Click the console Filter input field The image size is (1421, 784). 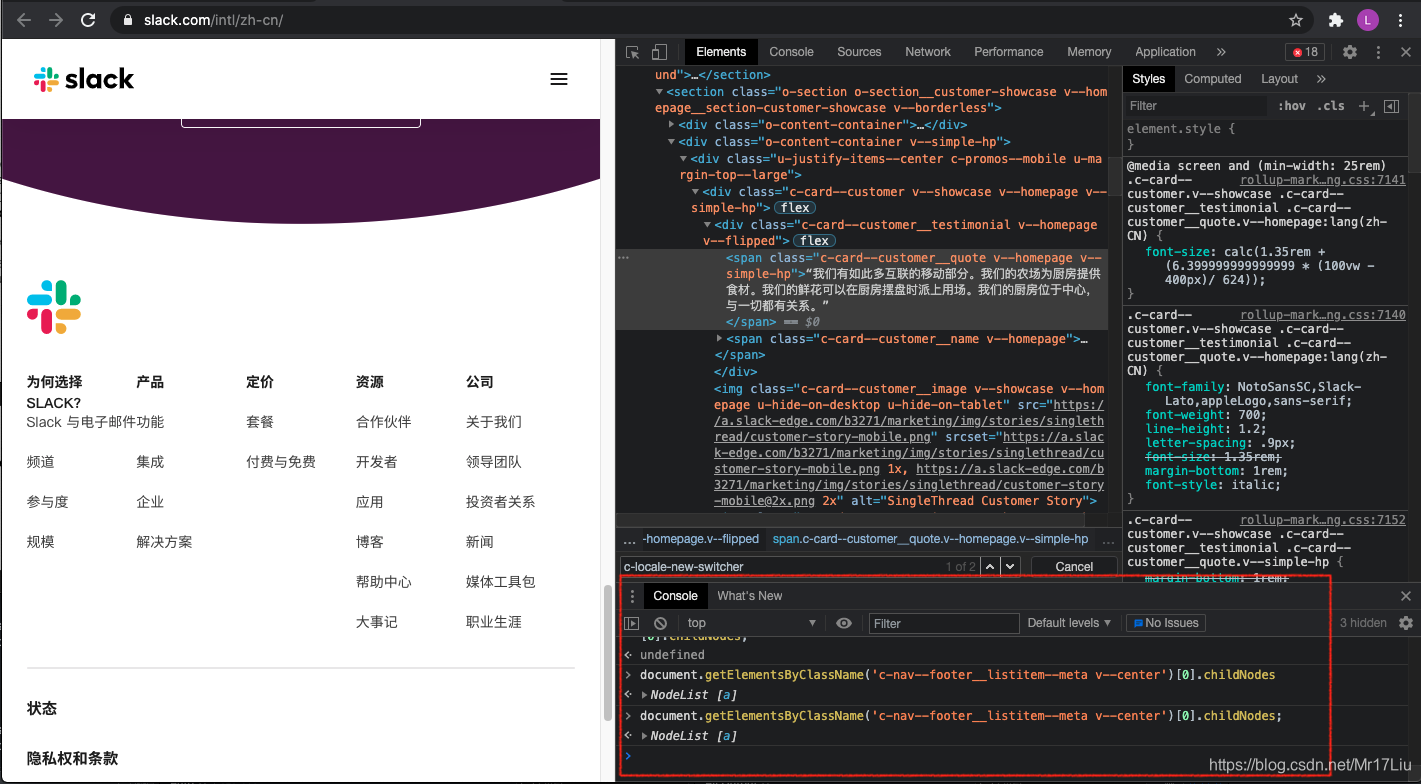tap(943, 623)
